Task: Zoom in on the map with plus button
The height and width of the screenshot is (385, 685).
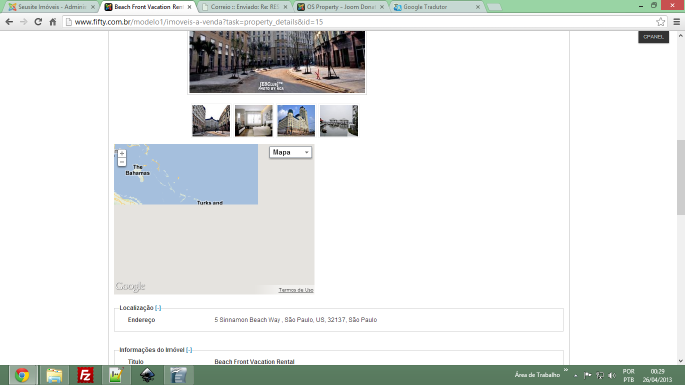Action: [122, 153]
